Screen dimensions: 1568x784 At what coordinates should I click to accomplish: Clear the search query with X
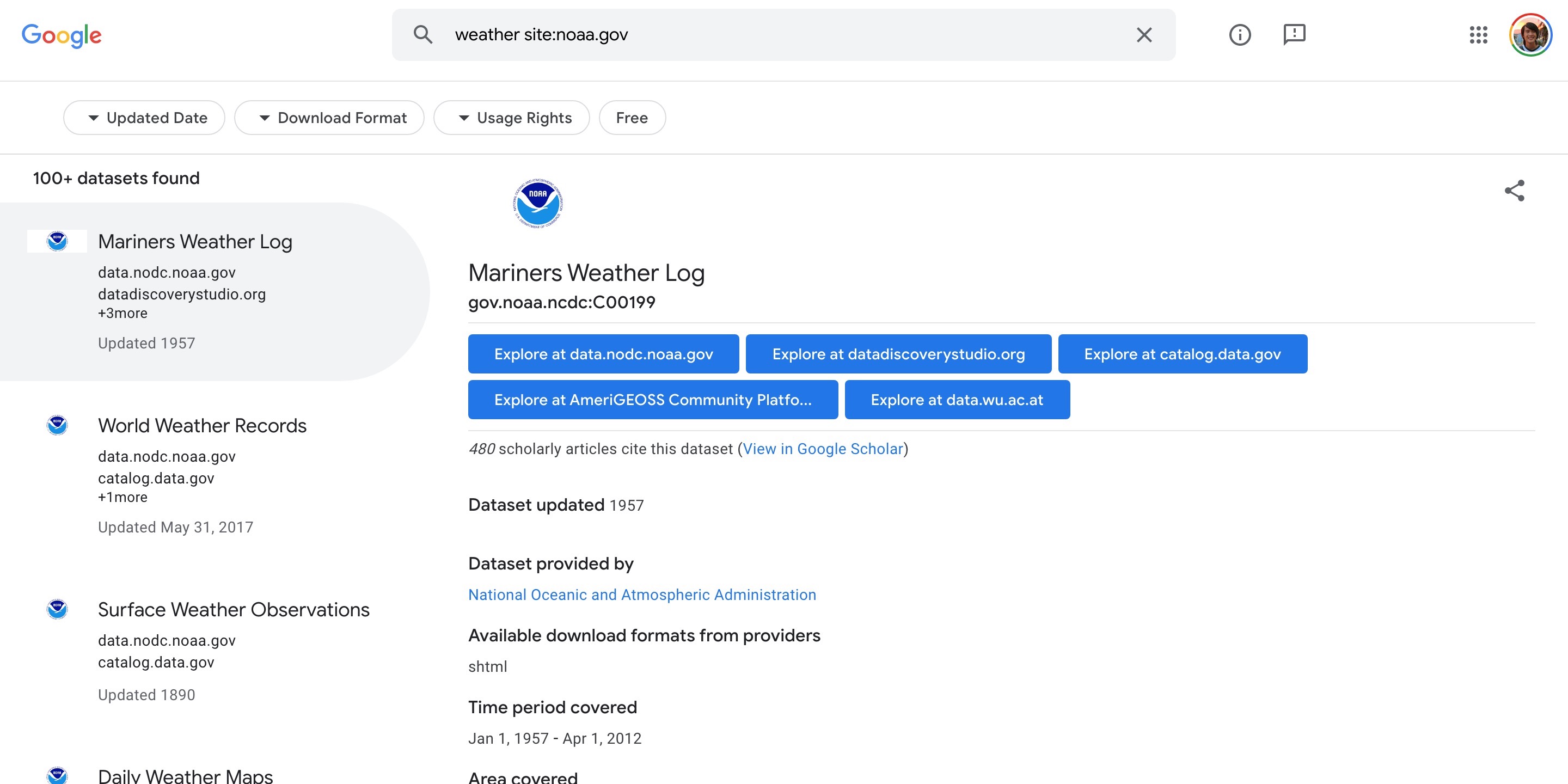pyautogui.click(x=1144, y=35)
